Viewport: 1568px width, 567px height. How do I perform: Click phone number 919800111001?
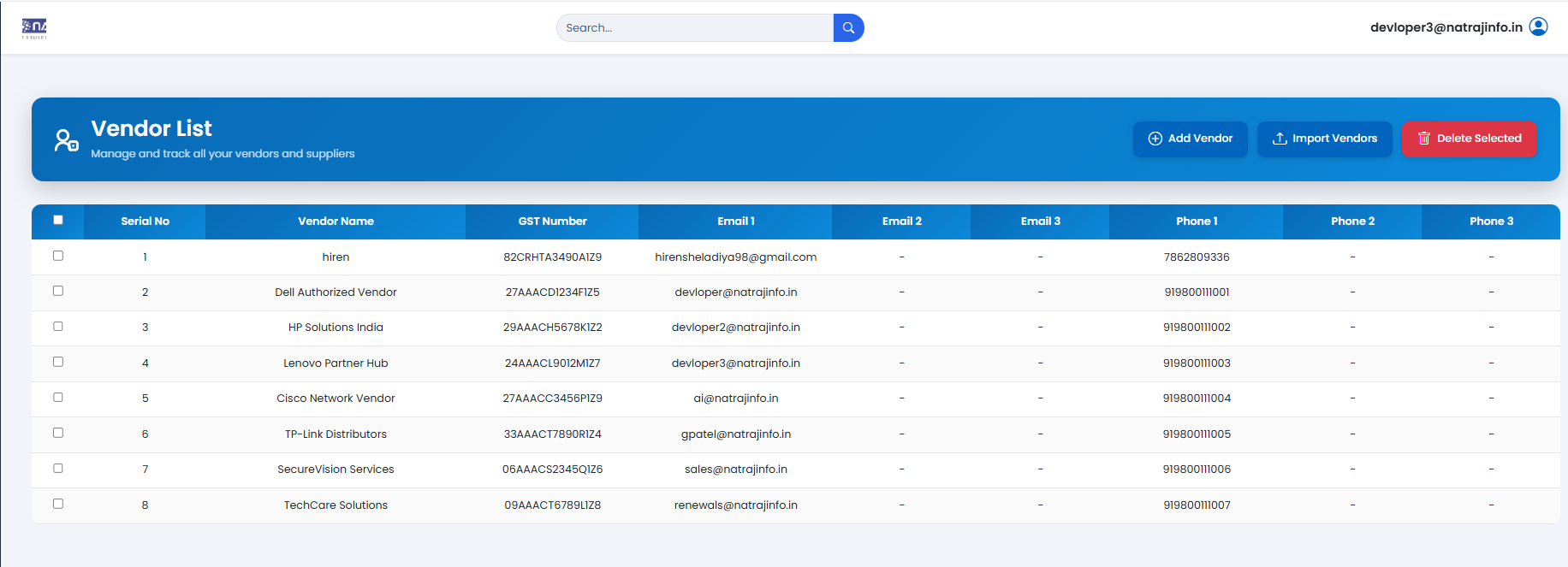coord(1197,292)
